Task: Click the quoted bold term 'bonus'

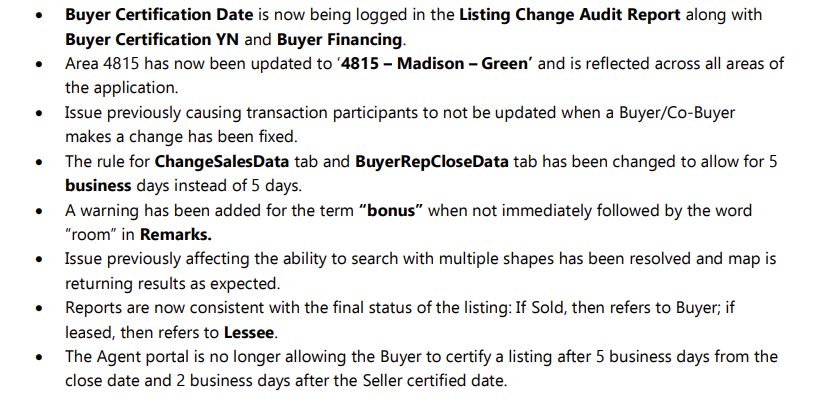Action: [391, 211]
